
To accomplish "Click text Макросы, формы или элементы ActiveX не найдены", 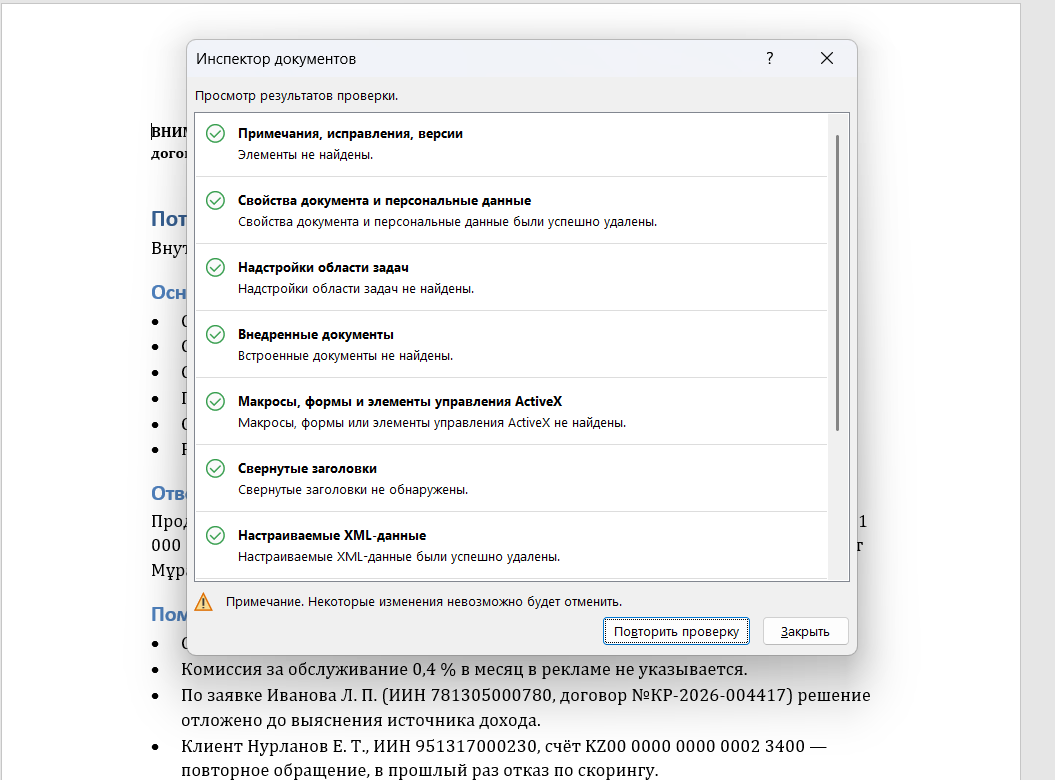I will [432, 423].
